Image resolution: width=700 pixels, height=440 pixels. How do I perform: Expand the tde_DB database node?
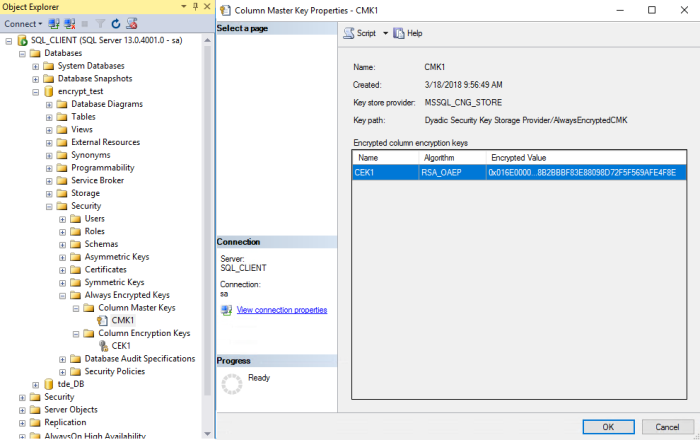point(35,384)
